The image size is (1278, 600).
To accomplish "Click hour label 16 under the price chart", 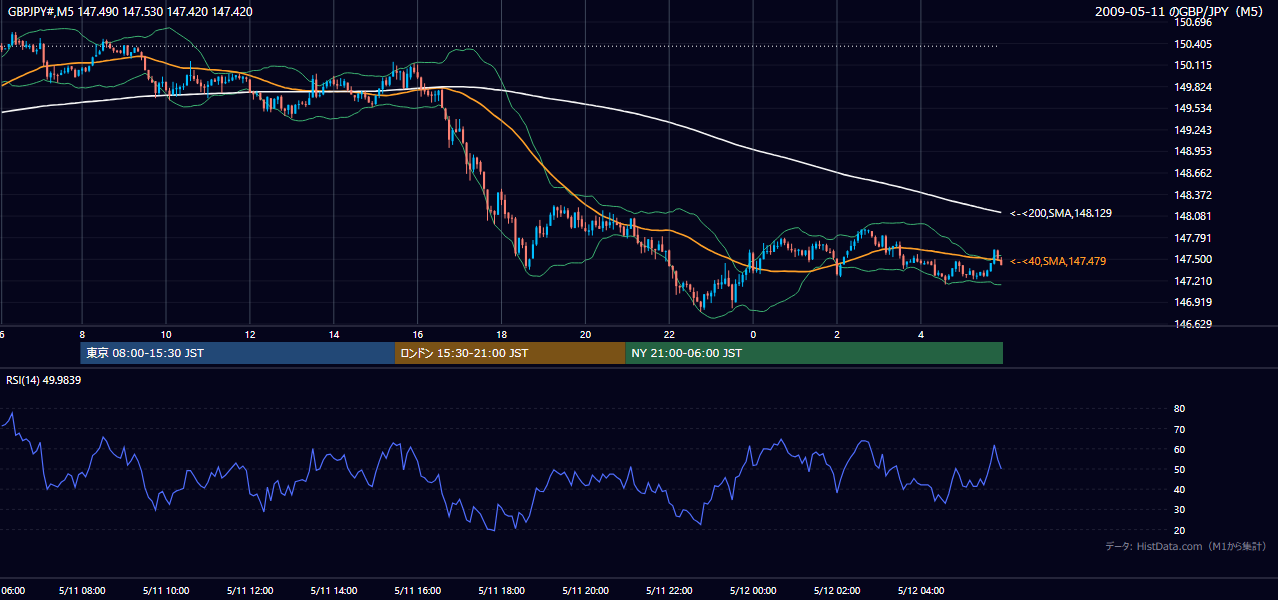I will coord(418,335).
